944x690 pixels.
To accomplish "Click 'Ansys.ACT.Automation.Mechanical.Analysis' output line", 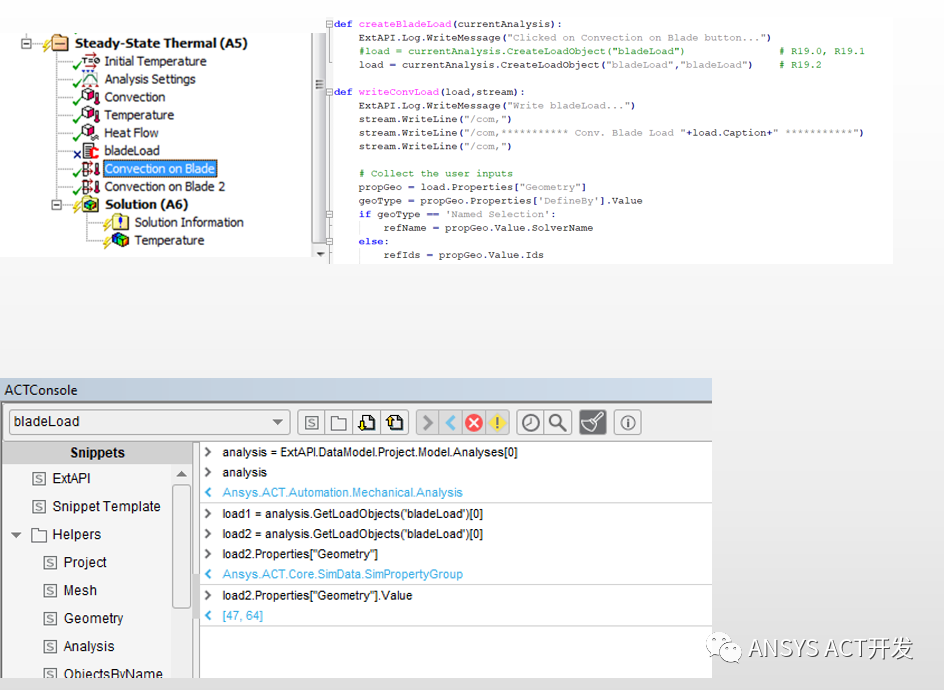I will click(343, 493).
